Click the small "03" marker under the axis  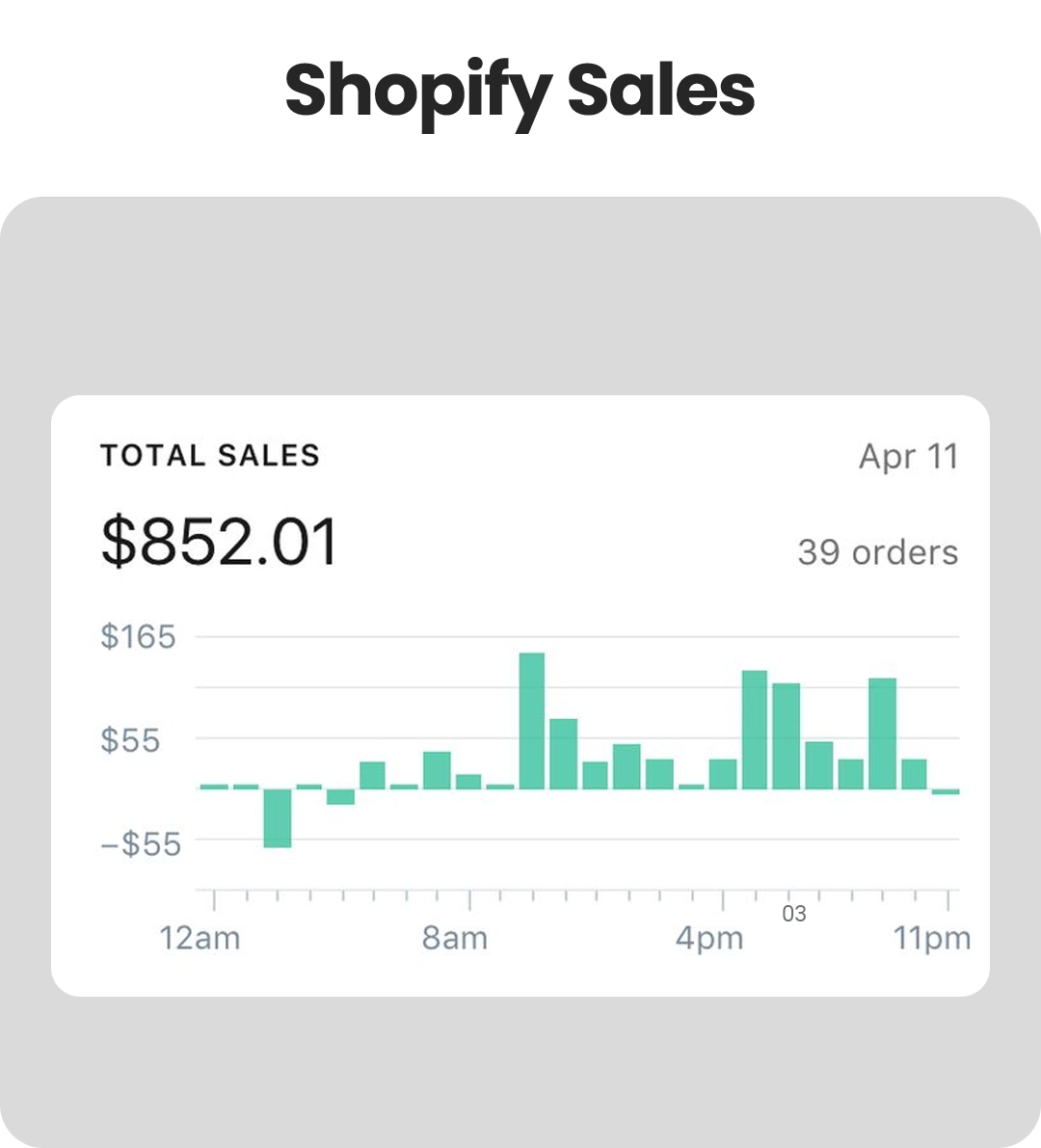[x=794, y=914]
